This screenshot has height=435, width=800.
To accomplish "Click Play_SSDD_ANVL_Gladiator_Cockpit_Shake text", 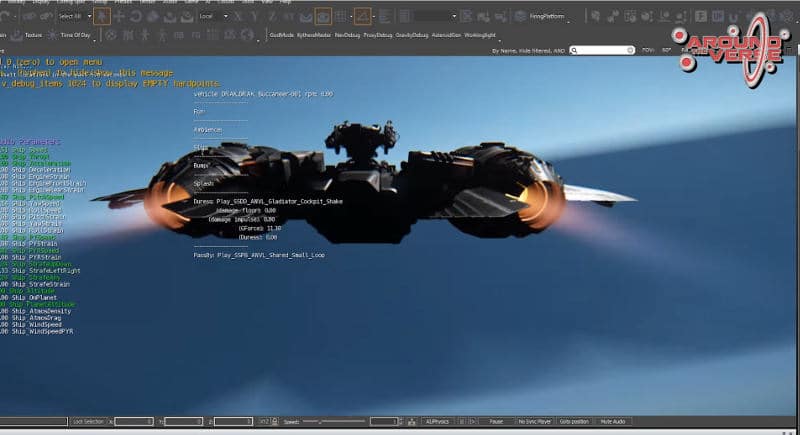I will click(x=279, y=201).
